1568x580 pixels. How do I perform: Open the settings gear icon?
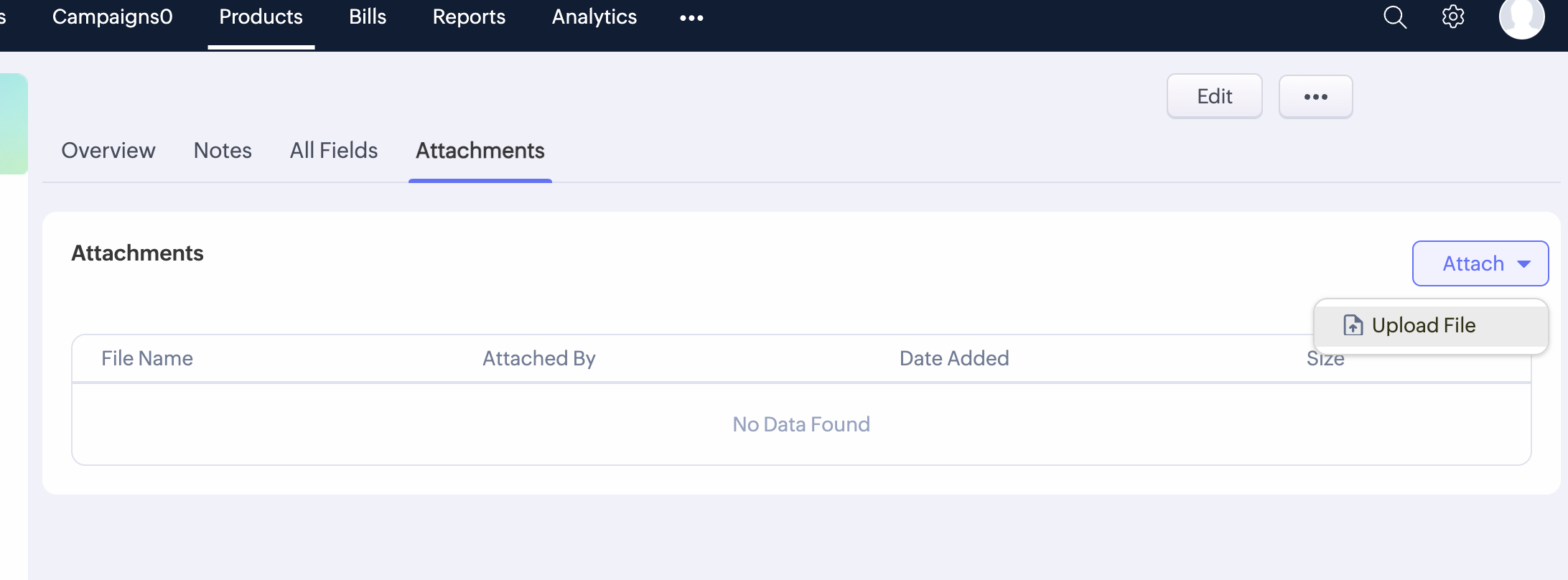coord(1453,17)
